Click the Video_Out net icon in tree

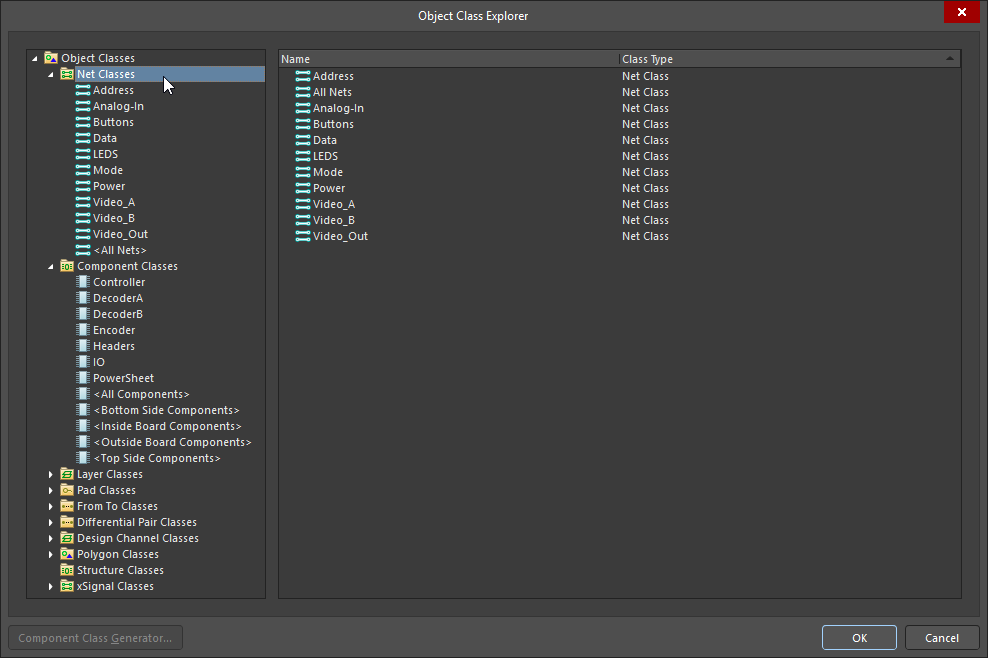[x=83, y=234]
